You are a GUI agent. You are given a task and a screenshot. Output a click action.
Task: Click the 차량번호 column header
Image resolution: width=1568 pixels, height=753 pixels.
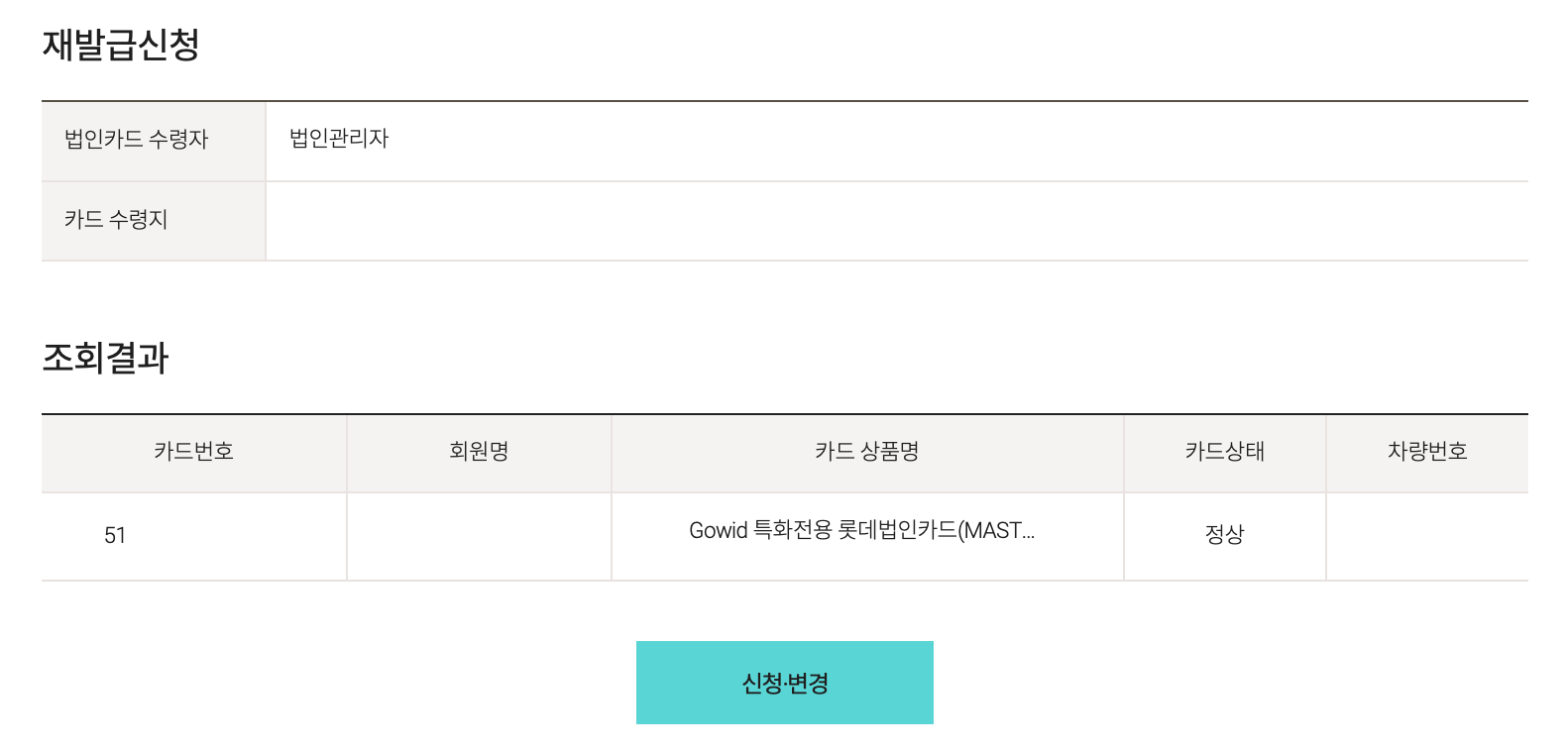[1426, 452]
